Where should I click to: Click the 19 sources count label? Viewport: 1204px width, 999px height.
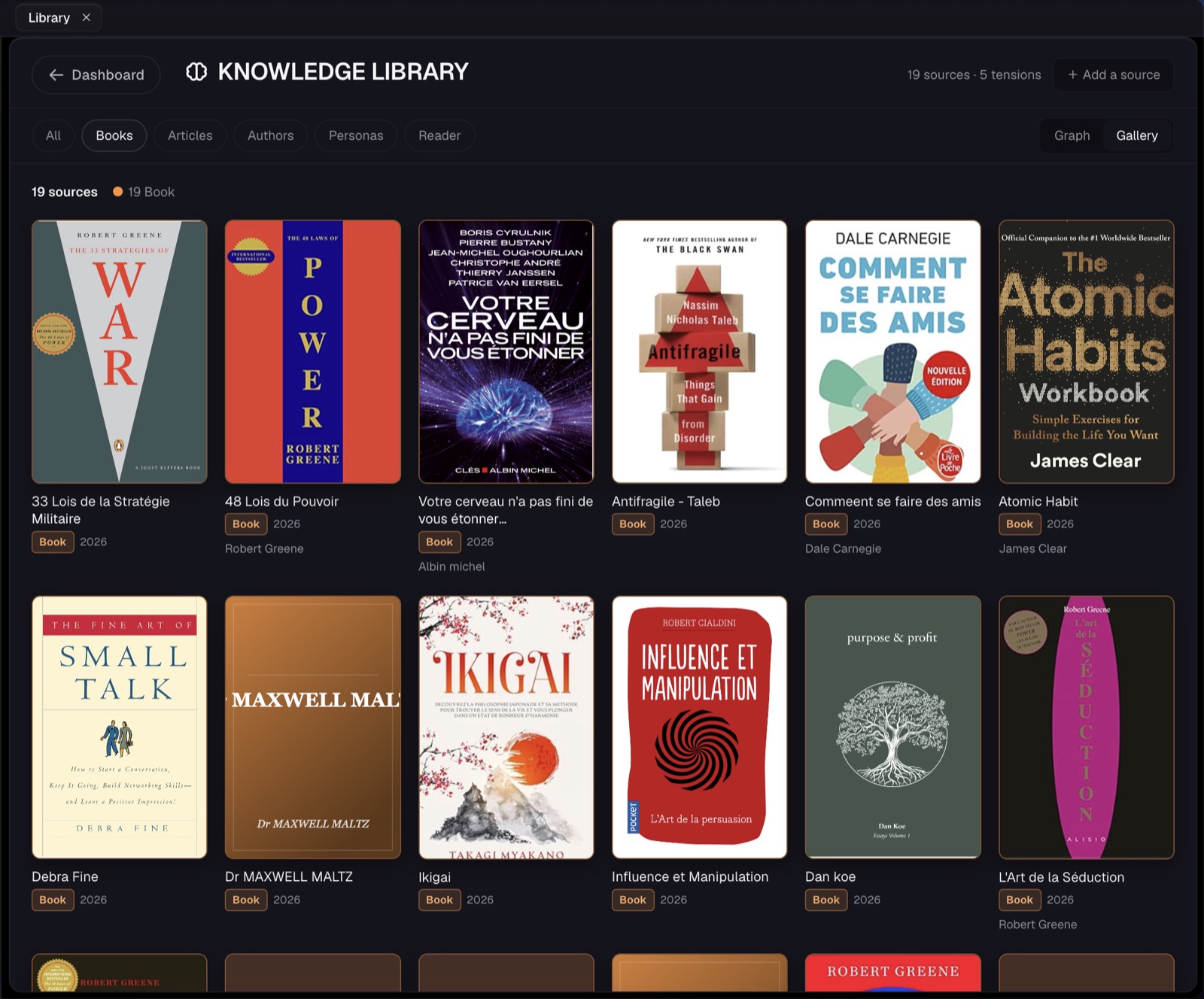click(x=65, y=192)
